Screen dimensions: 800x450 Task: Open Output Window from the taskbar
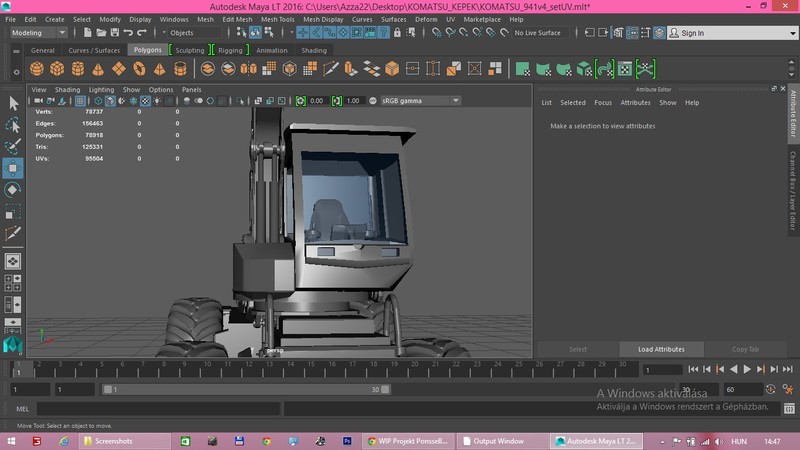pyautogui.click(x=502, y=441)
